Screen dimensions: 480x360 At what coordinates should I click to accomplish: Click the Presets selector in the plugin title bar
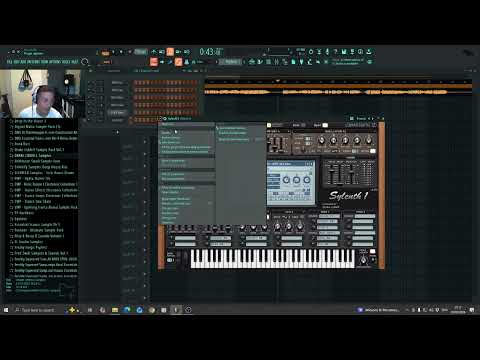[361, 118]
